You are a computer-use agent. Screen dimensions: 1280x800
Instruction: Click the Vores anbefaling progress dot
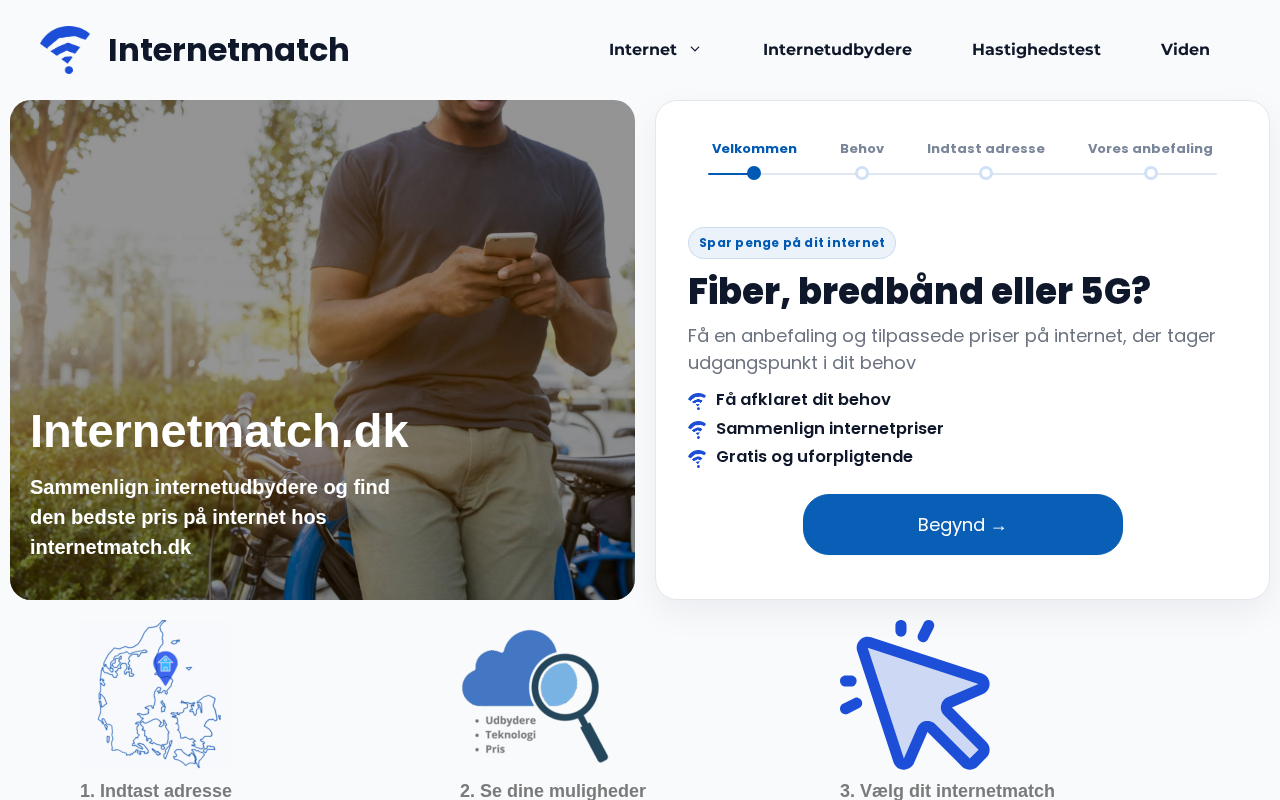pyautogui.click(x=1151, y=173)
